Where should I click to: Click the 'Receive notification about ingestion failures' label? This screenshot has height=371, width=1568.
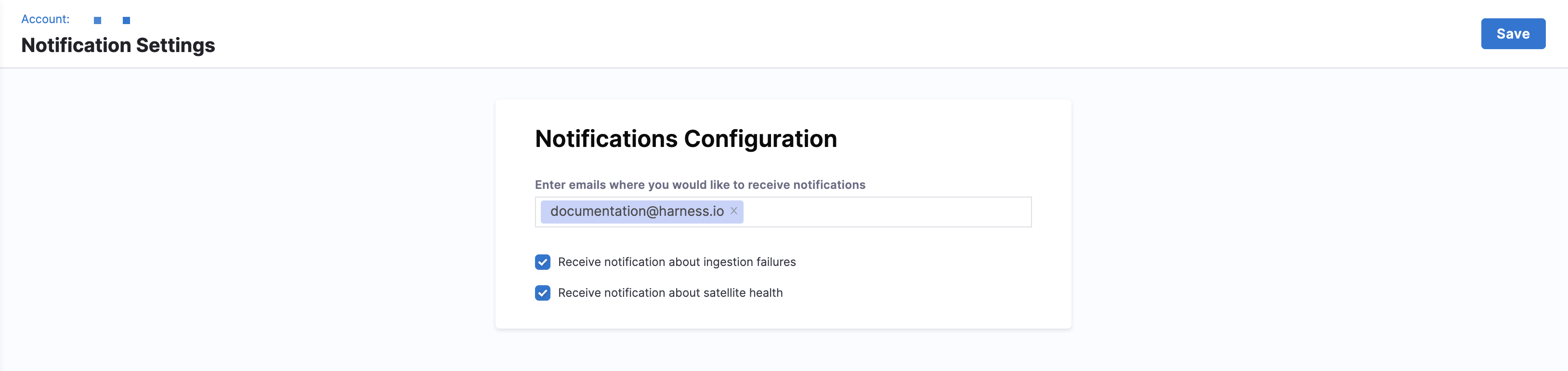(676, 262)
